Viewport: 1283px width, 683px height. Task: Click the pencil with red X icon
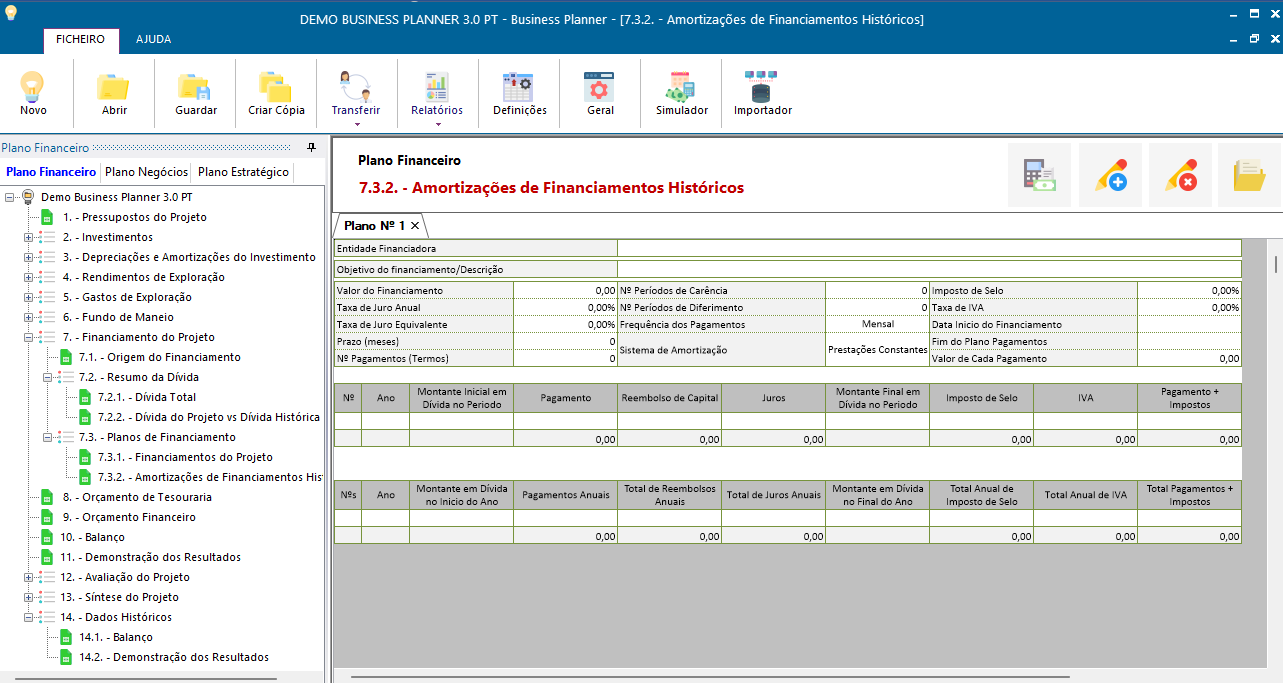1180,175
